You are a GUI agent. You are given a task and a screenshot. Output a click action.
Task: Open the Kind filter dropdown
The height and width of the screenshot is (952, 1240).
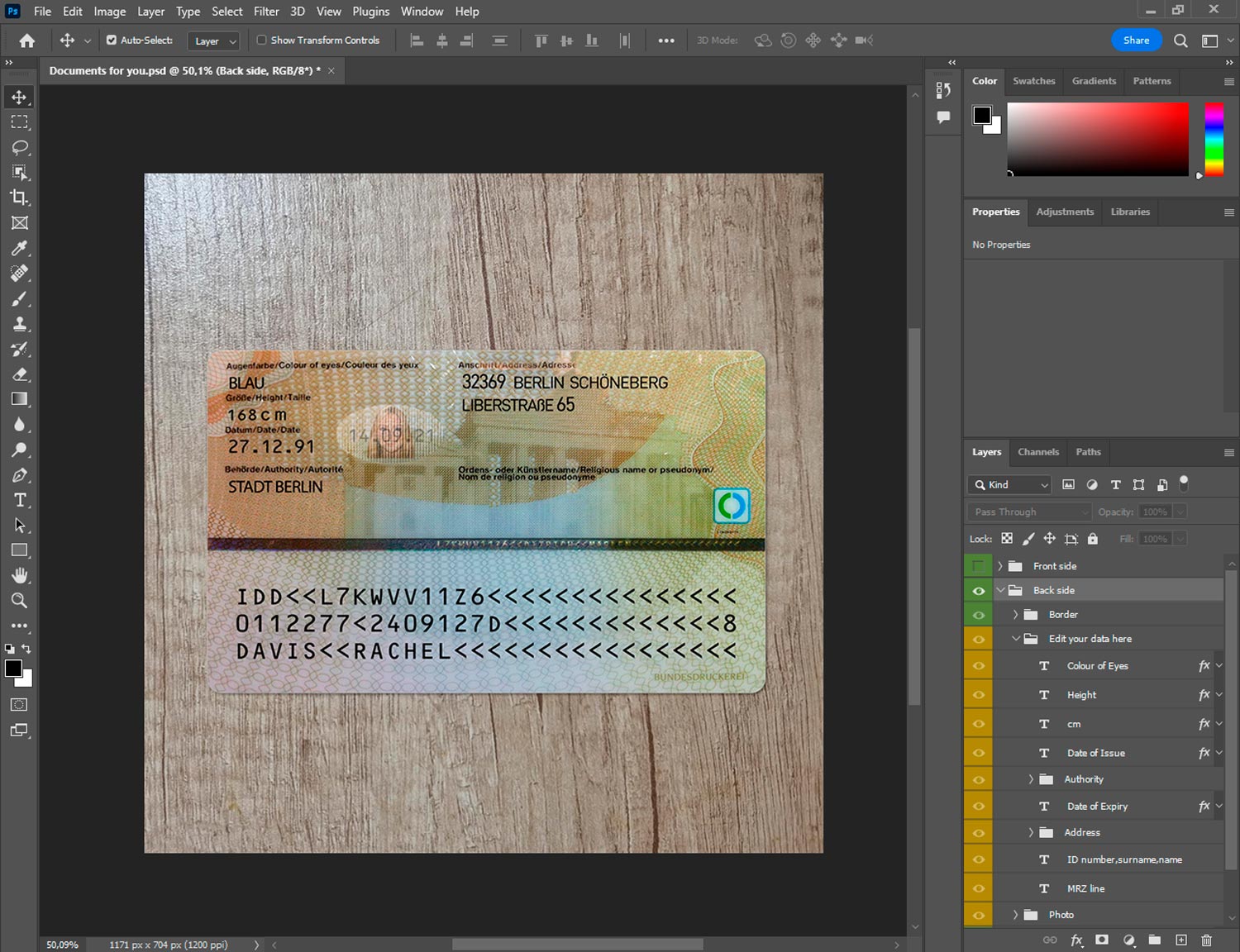click(x=1009, y=485)
